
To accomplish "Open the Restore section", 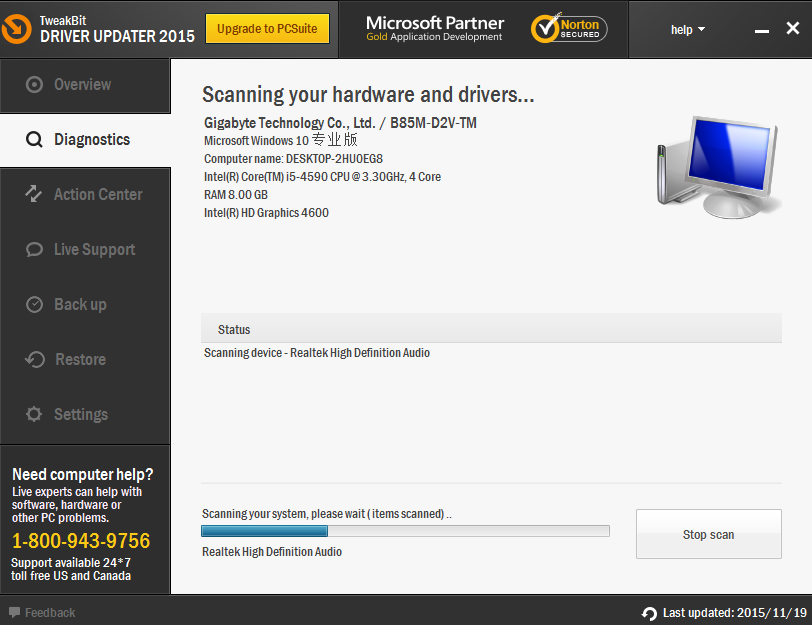I will pos(85,359).
